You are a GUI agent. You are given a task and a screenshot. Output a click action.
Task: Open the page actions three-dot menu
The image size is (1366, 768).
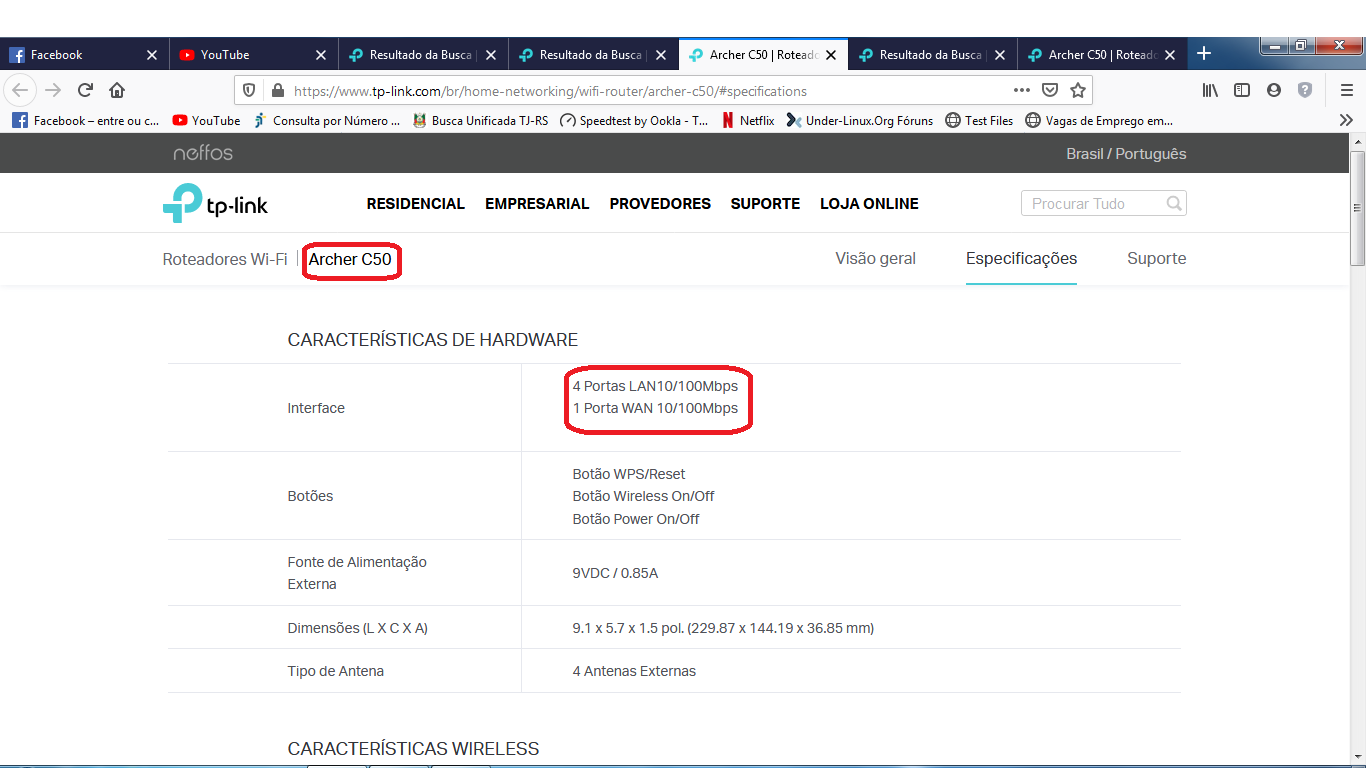tap(1021, 90)
